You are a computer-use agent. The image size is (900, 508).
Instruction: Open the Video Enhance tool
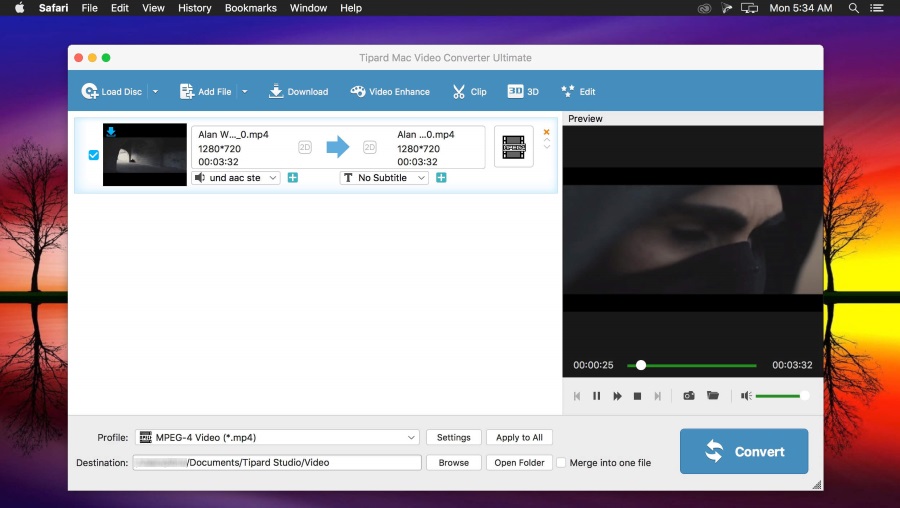coord(390,91)
